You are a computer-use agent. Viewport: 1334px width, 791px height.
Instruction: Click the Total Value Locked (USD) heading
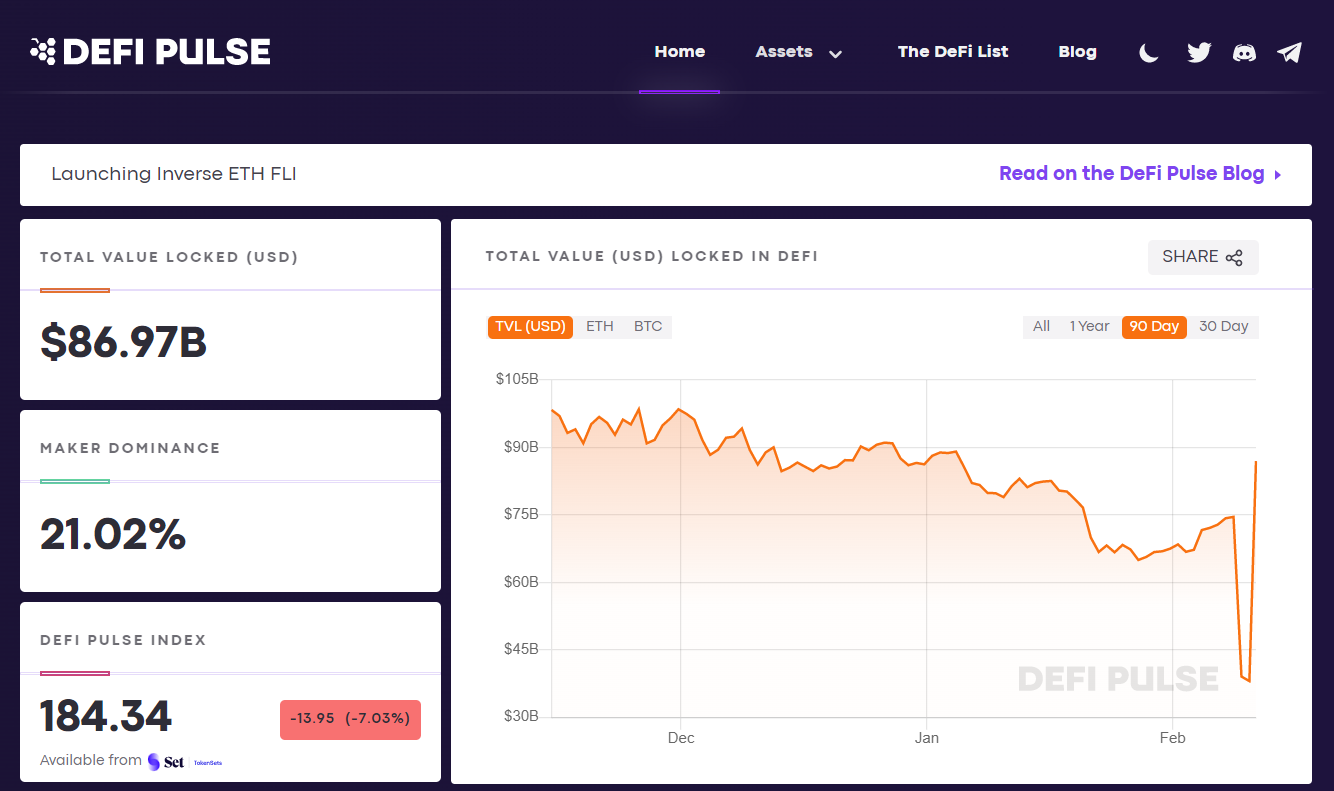169,257
